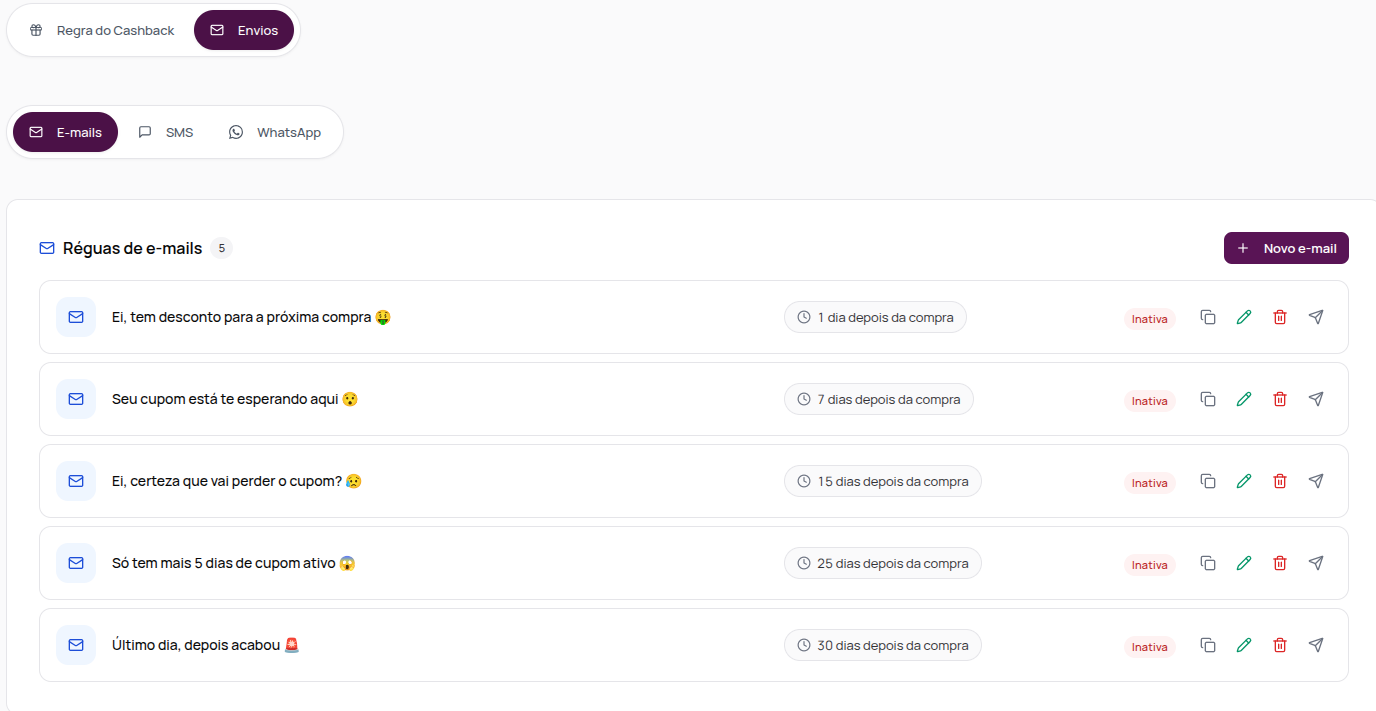Image resolution: width=1376 pixels, height=711 pixels.
Task: Delete the 'Seu cupom está te esperando' email
Action: click(1280, 399)
